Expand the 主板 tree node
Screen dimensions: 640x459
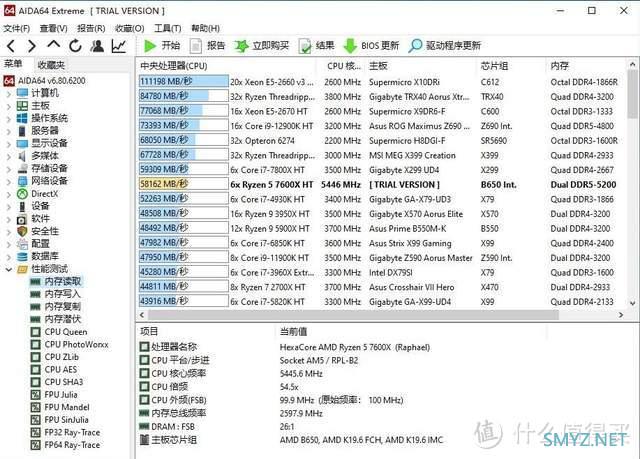click(x=9, y=106)
